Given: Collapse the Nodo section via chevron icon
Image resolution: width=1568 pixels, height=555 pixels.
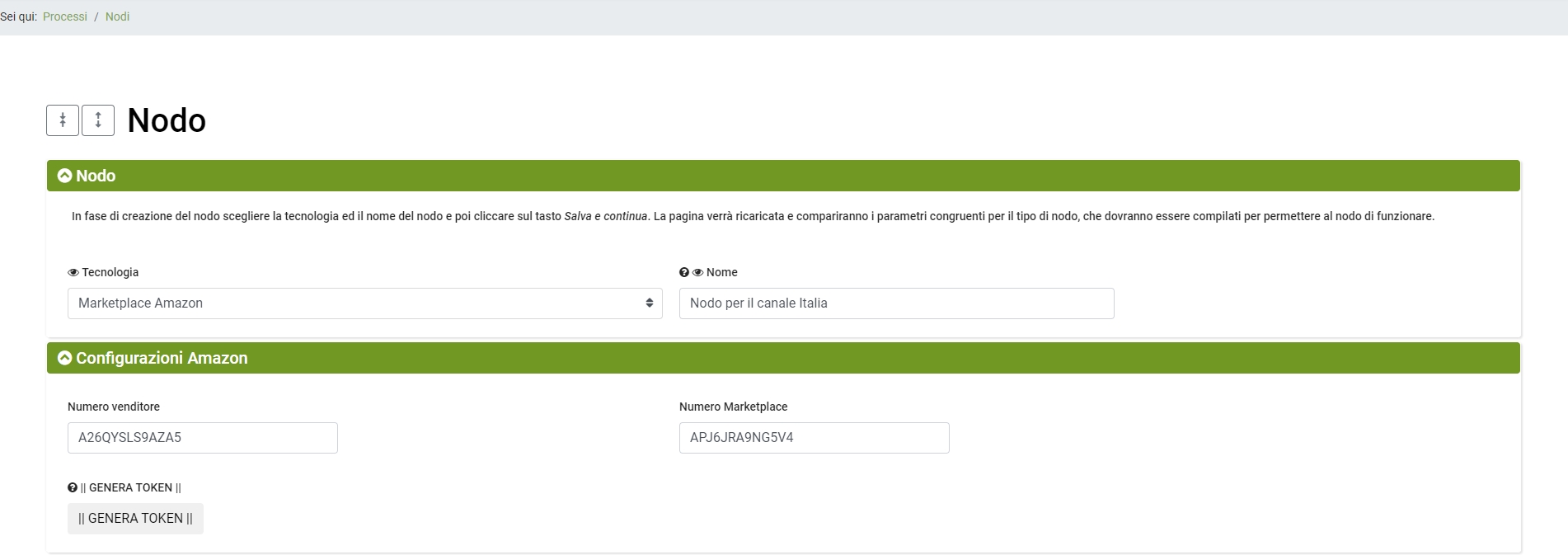Looking at the screenshot, I should (x=65, y=176).
